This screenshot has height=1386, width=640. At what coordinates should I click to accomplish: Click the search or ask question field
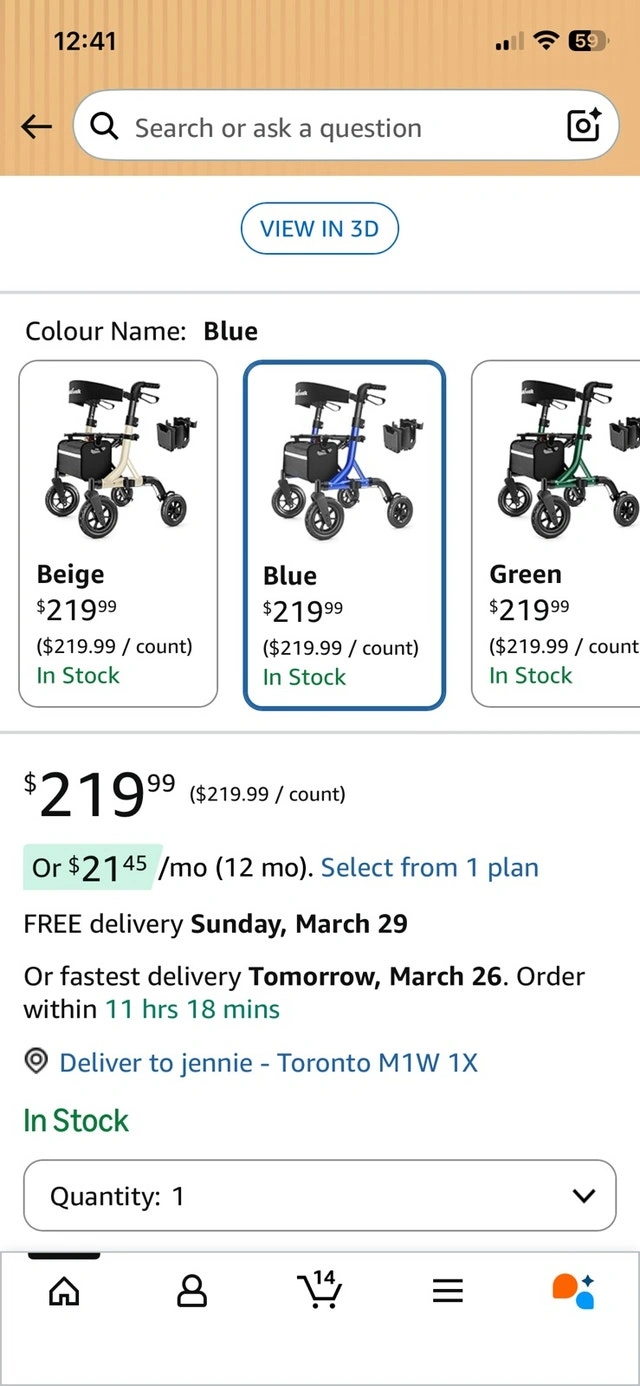click(x=330, y=127)
